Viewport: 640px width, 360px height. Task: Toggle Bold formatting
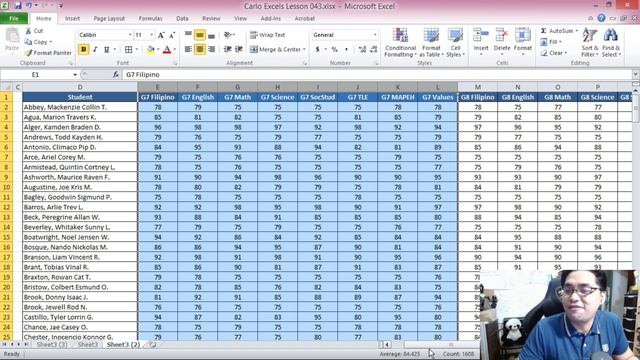[x=84, y=49]
